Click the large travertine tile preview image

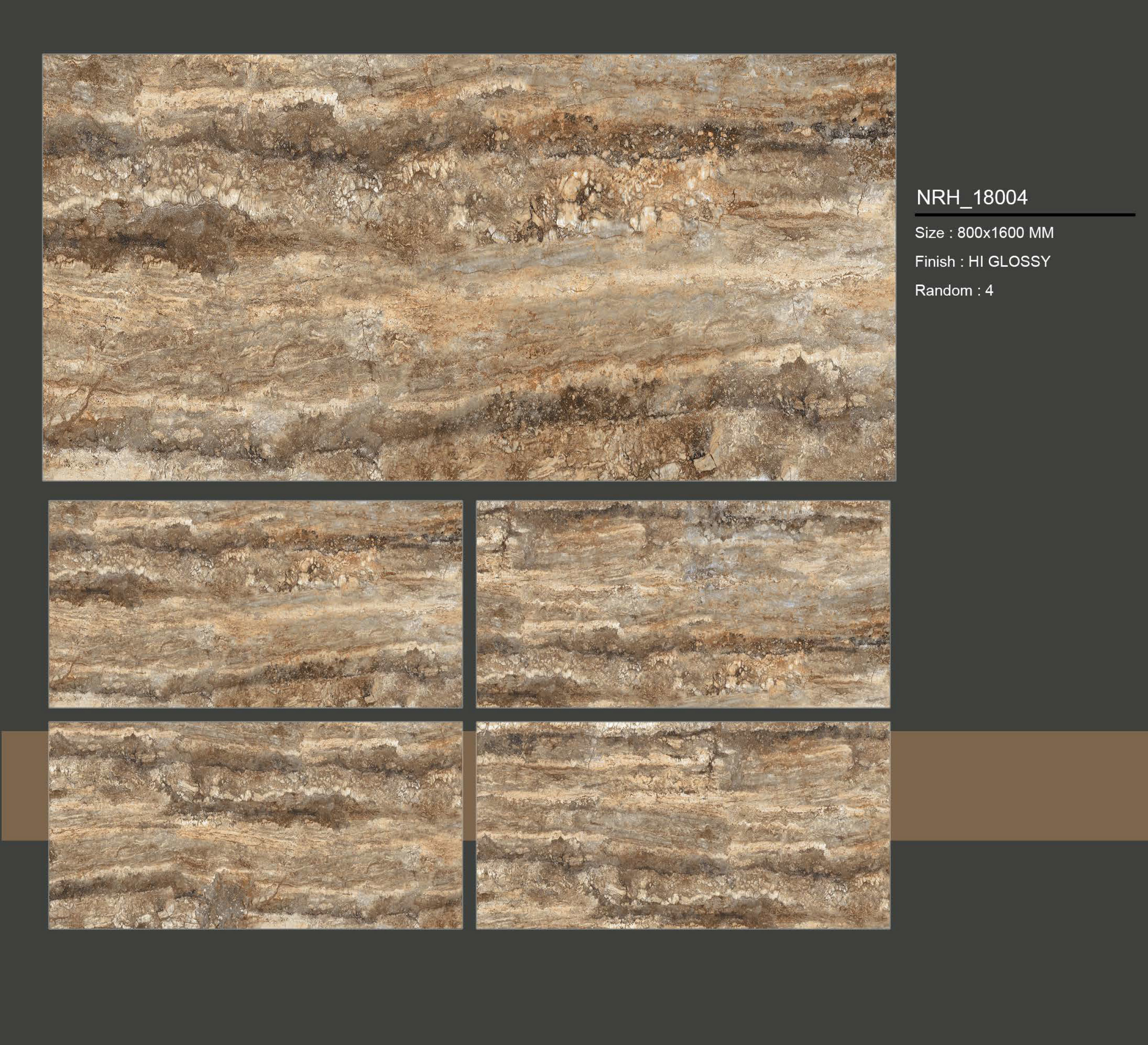point(468,267)
